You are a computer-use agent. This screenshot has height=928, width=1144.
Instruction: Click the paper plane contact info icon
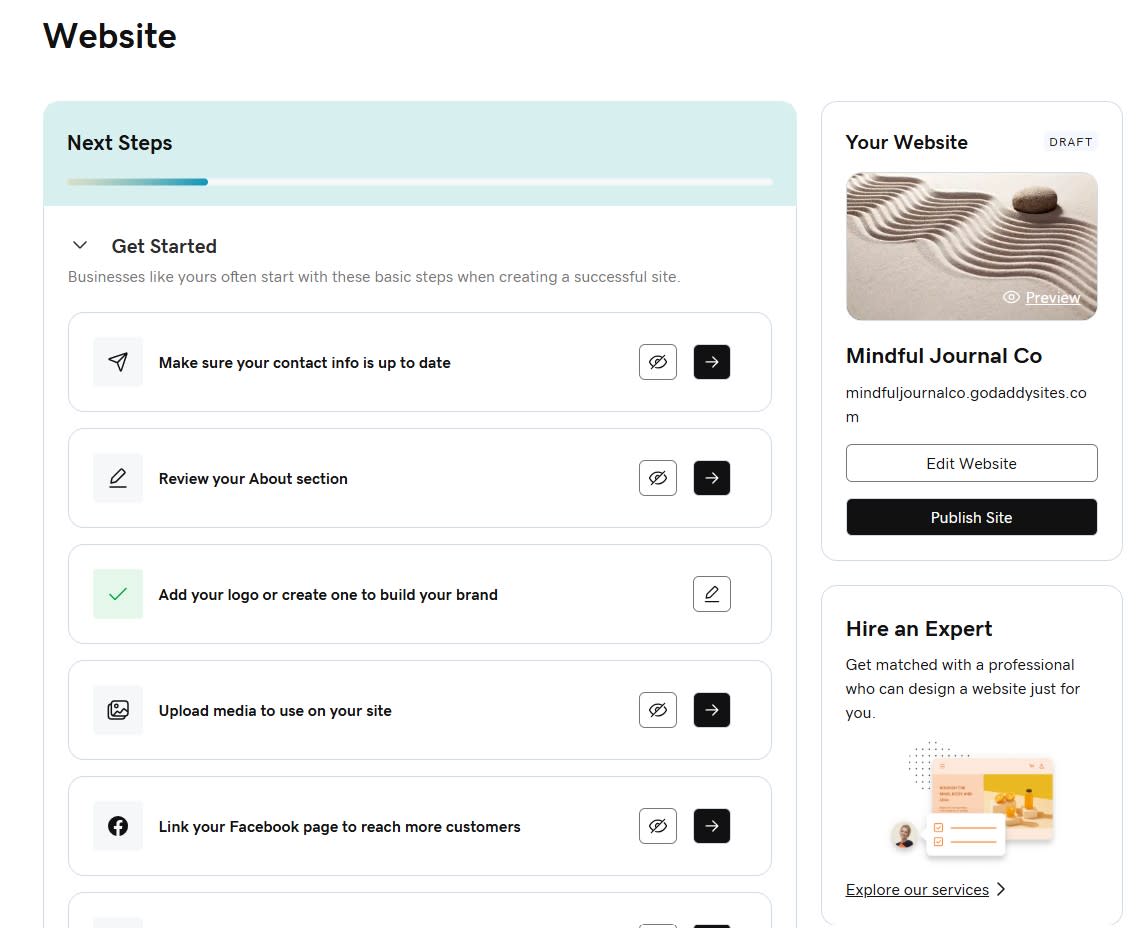(118, 362)
